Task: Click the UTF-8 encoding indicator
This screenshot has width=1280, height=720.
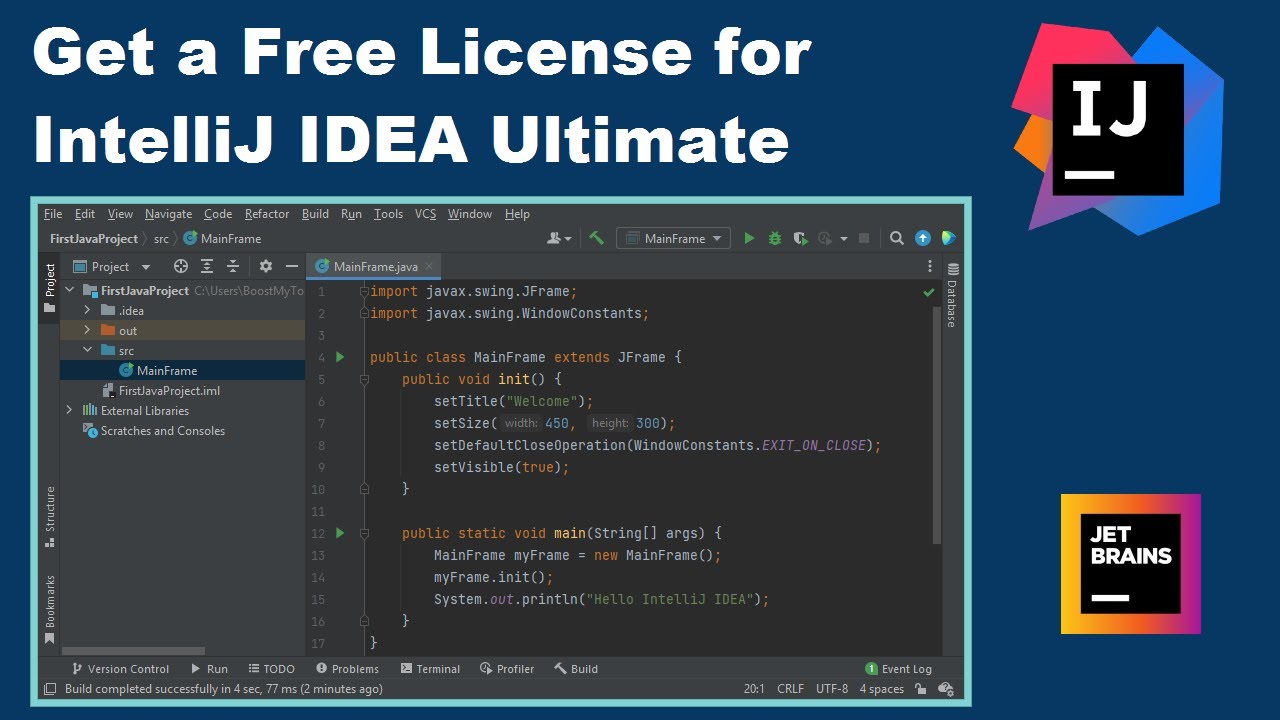Action: pyautogui.click(x=832, y=689)
